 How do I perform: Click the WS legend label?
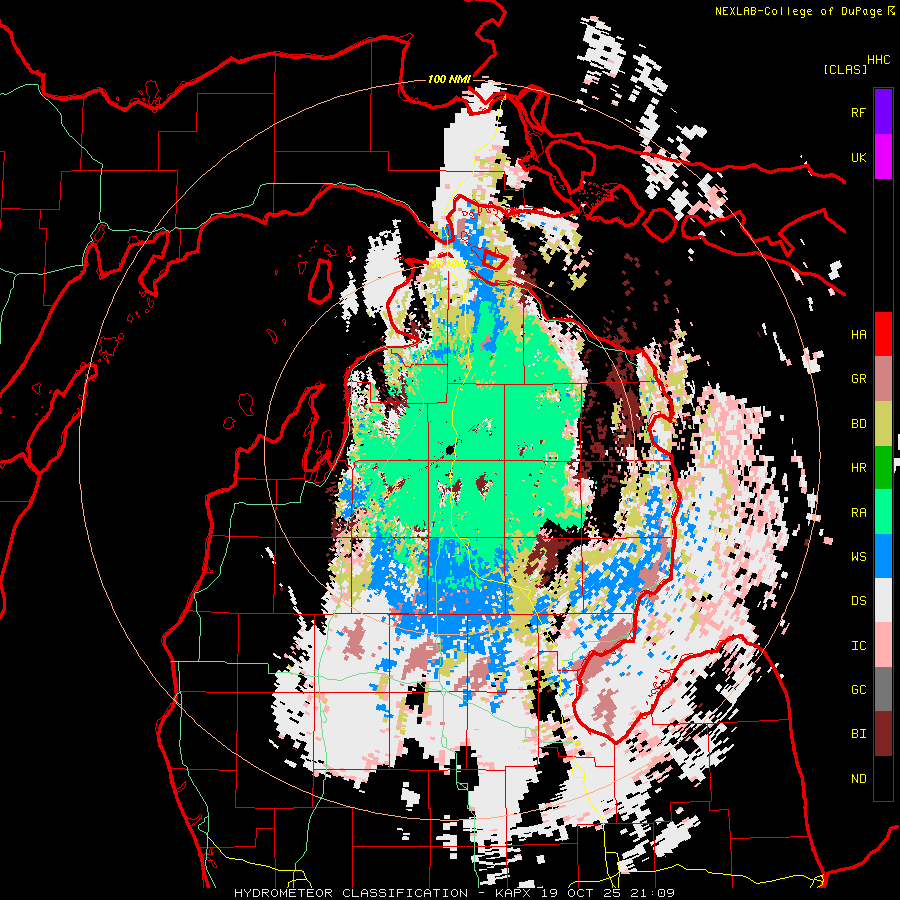tap(859, 557)
